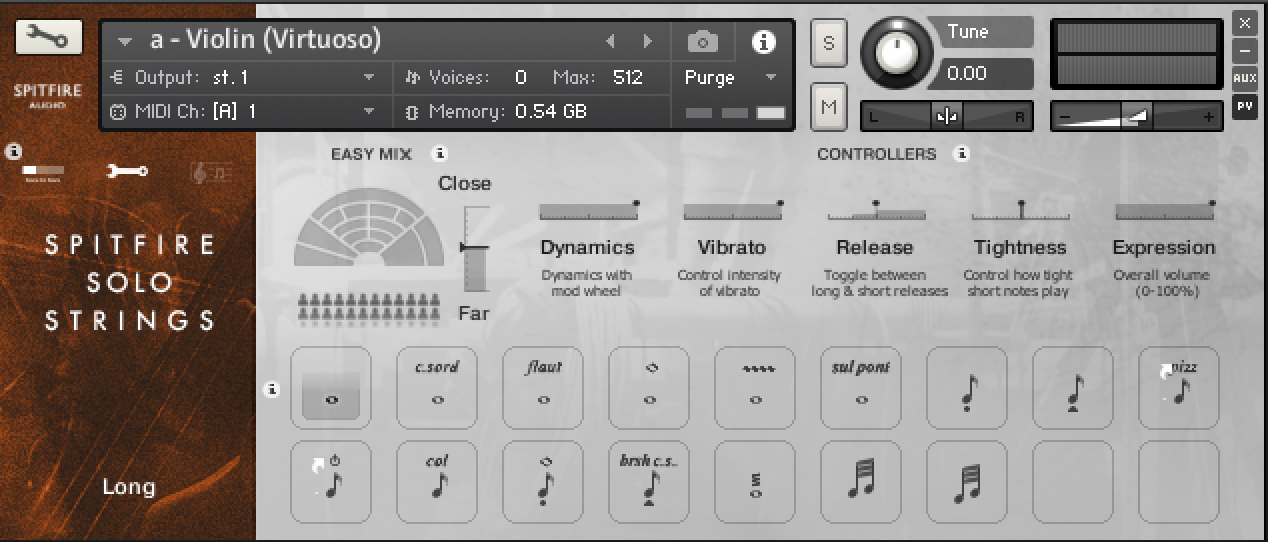This screenshot has width=1268, height=542.
Task: Show instrument info with header info icon
Action: pos(764,41)
